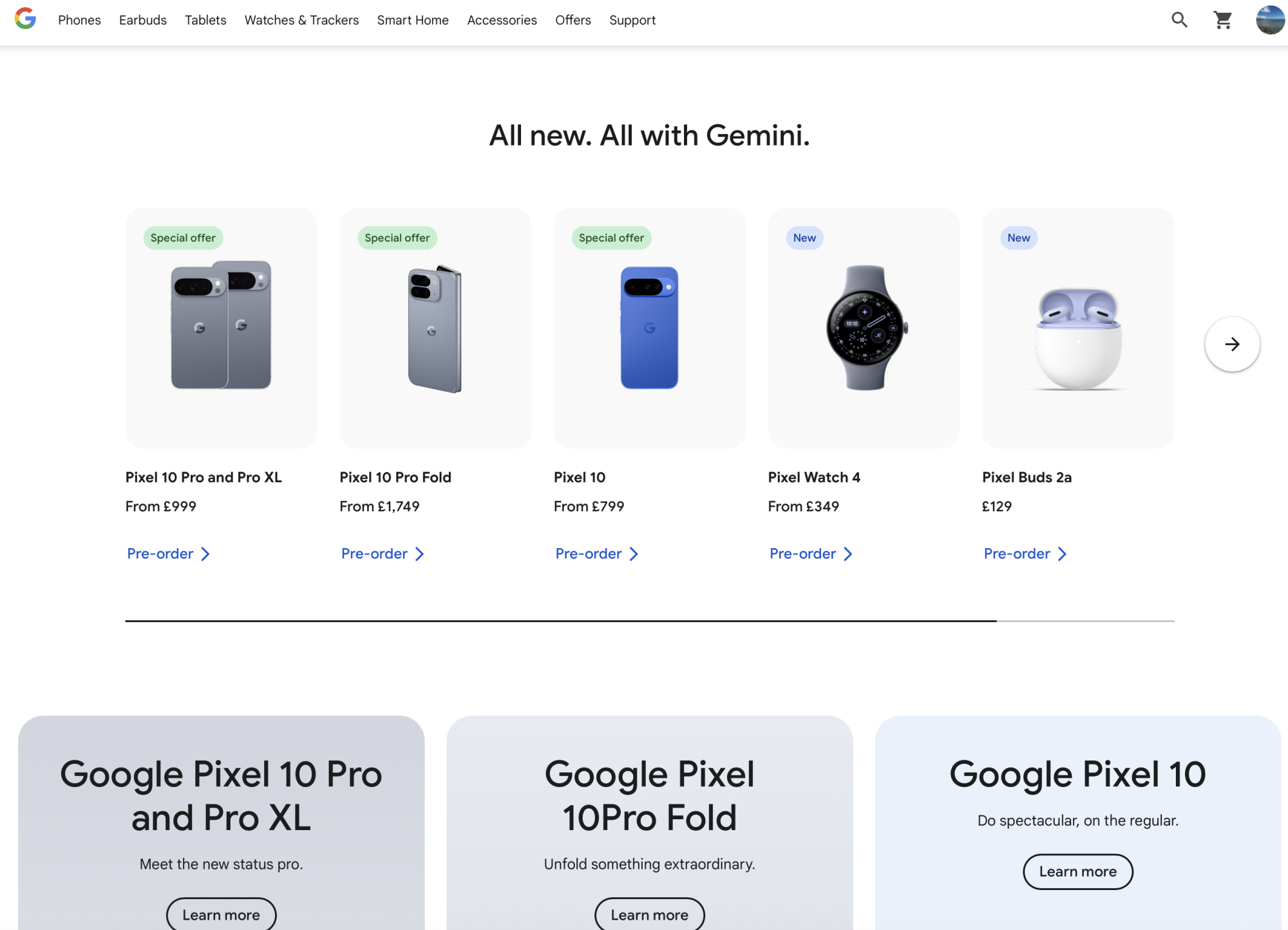The height and width of the screenshot is (930, 1288).
Task: Open the Offers page
Action: coord(573,20)
